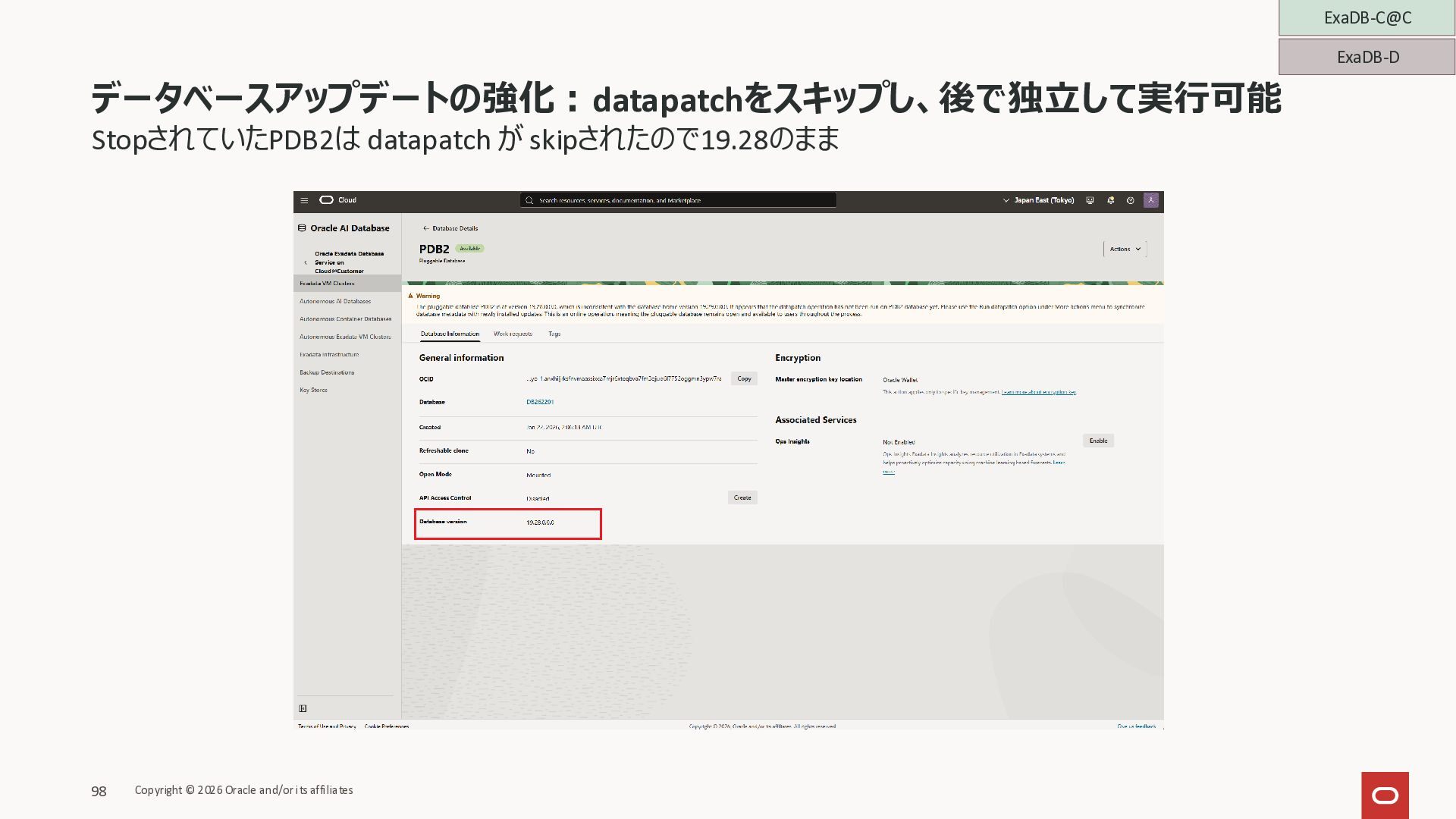This screenshot has height=819, width=1456.
Task: Switch to the Tags tab
Action: 554,334
